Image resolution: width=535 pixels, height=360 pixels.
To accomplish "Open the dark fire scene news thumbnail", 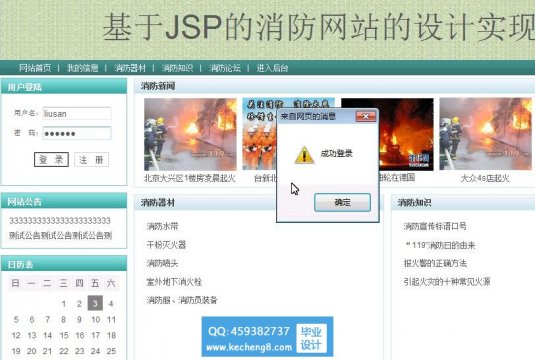I will pos(406,134).
